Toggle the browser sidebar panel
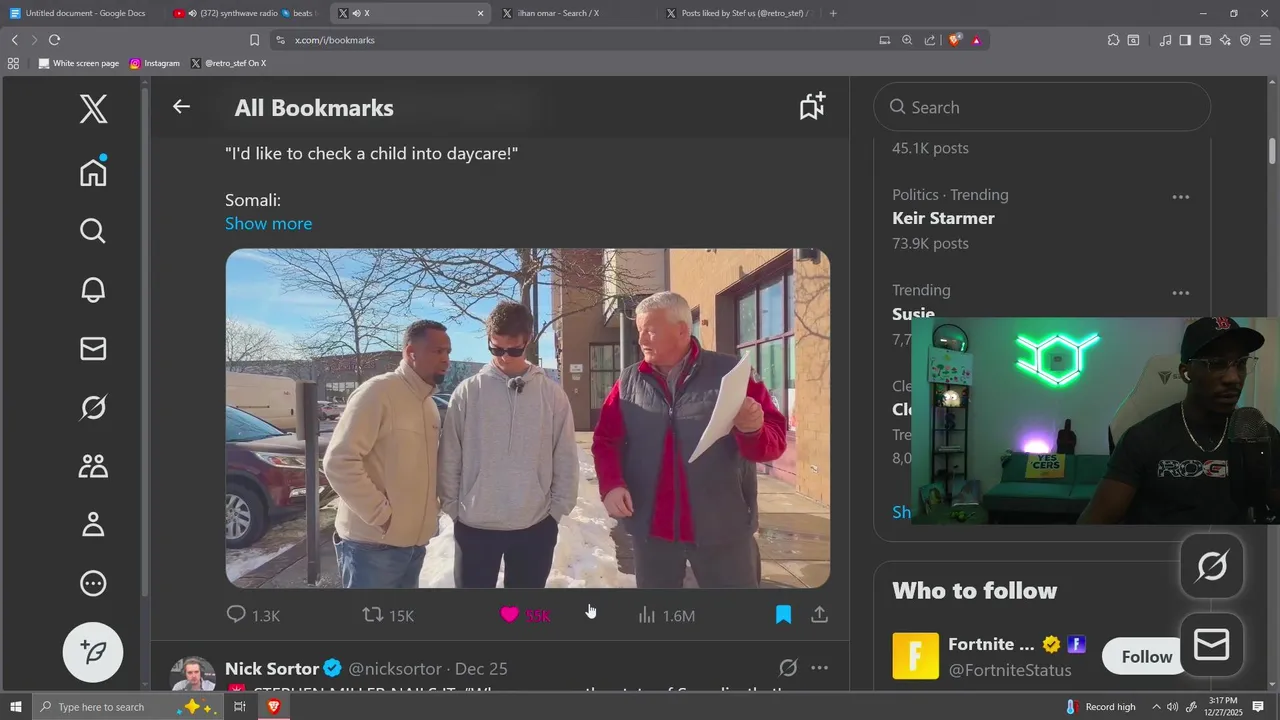Image resolution: width=1280 pixels, height=720 pixels. coord(1185,40)
